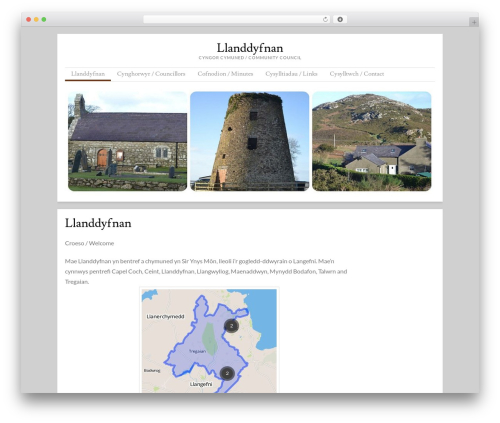Click the green area inside the map boundary
This screenshot has height=423, width=500.
[x=210, y=339]
